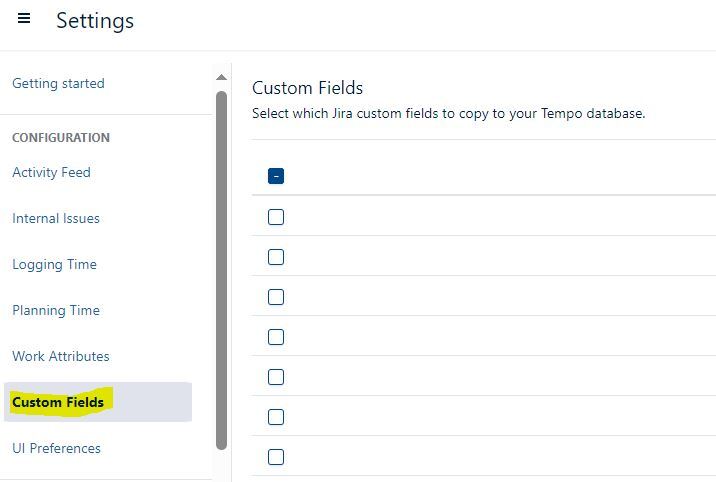Open Internal Issues configuration

56,219
